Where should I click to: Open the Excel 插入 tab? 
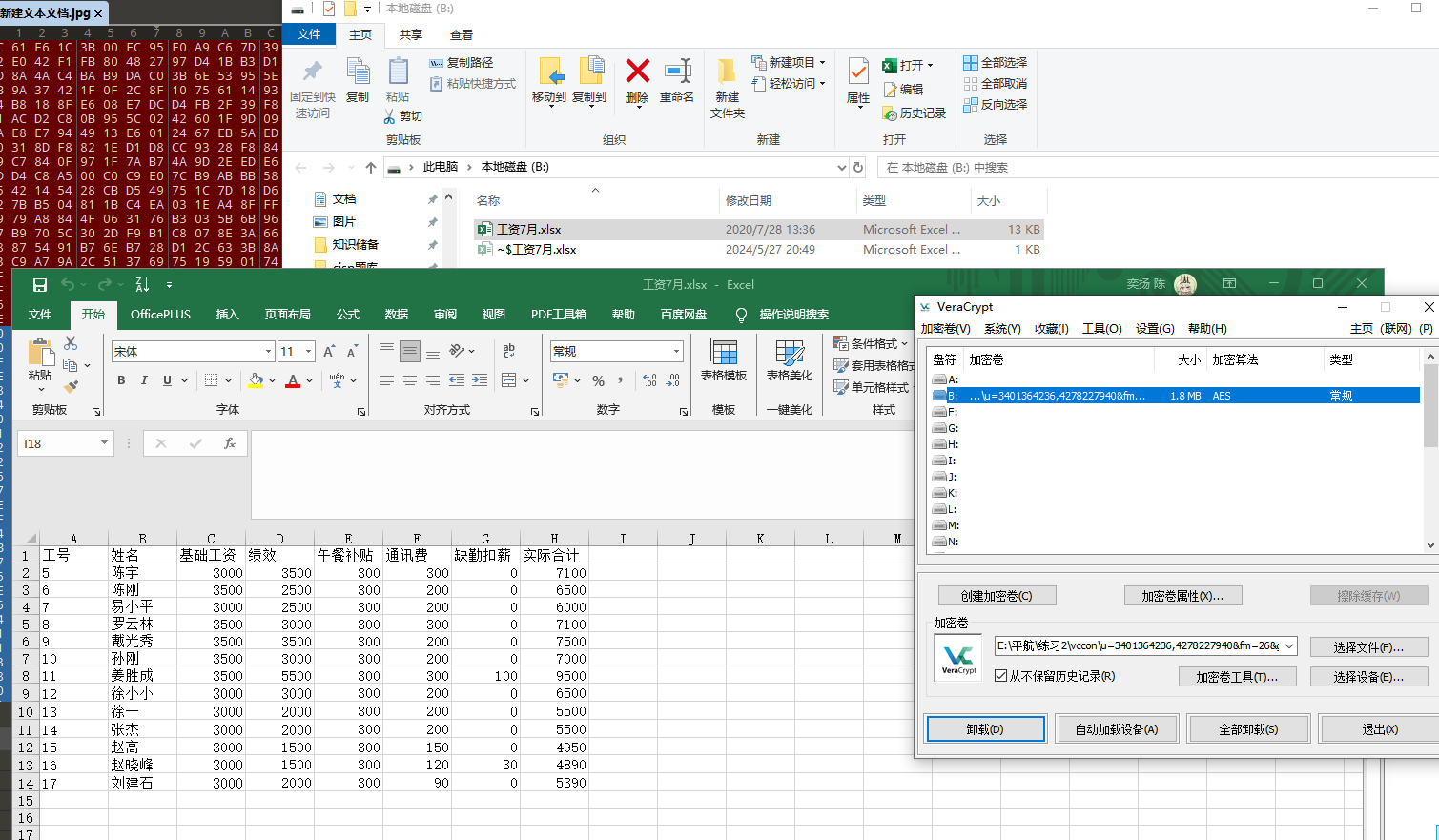pyautogui.click(x=227, y=314)
